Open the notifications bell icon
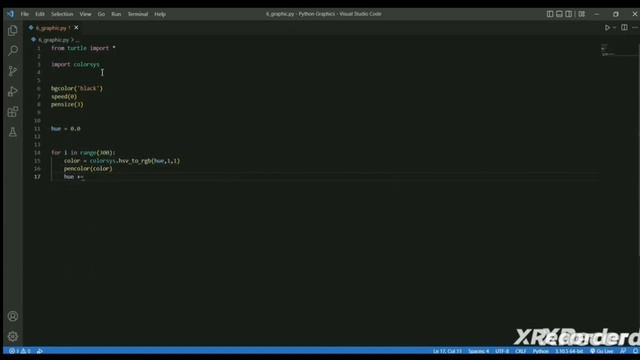 click(x=635, y=351)
